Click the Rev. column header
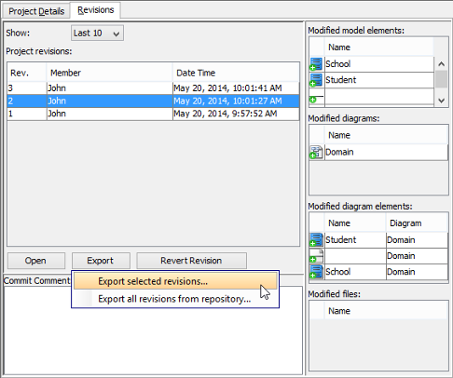This screenshot has width=453, height=378. 27,73
